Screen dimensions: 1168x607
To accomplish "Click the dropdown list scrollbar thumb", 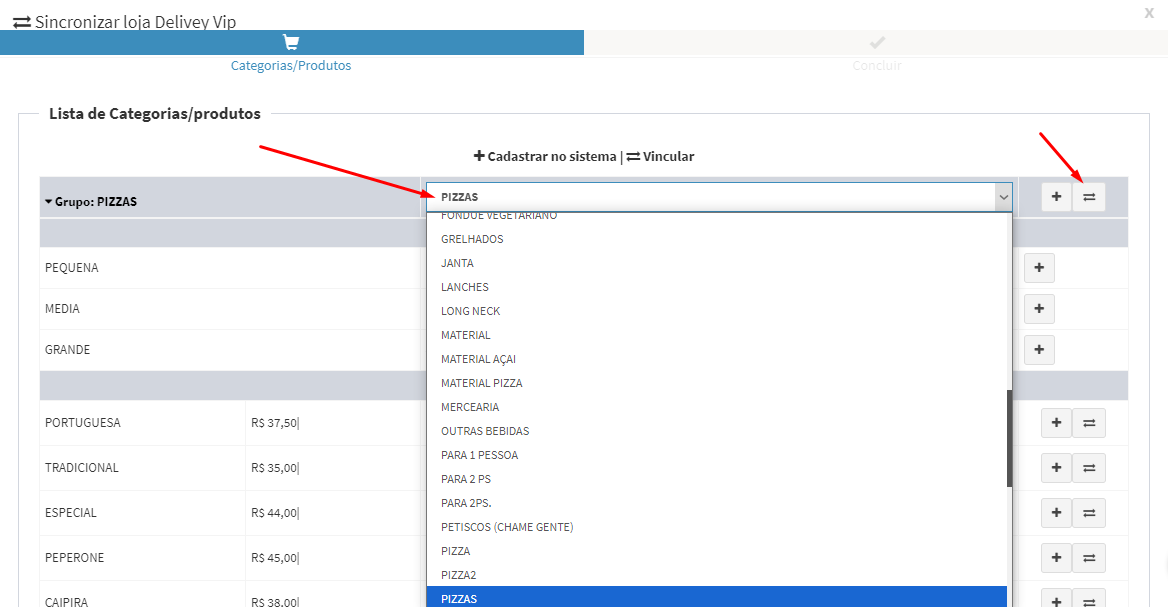I will (x=1009, y=438).
